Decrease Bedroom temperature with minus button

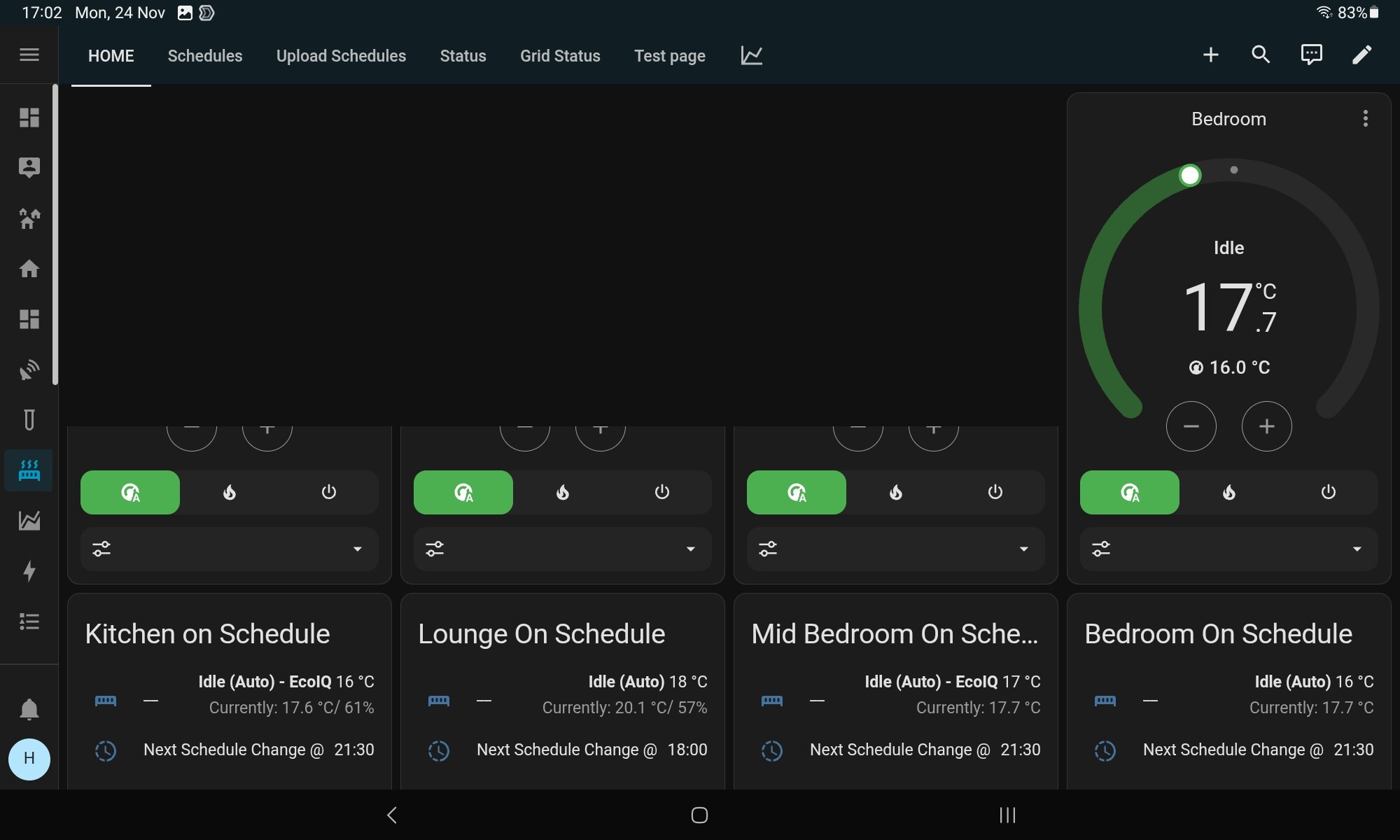click(1191, 426)
